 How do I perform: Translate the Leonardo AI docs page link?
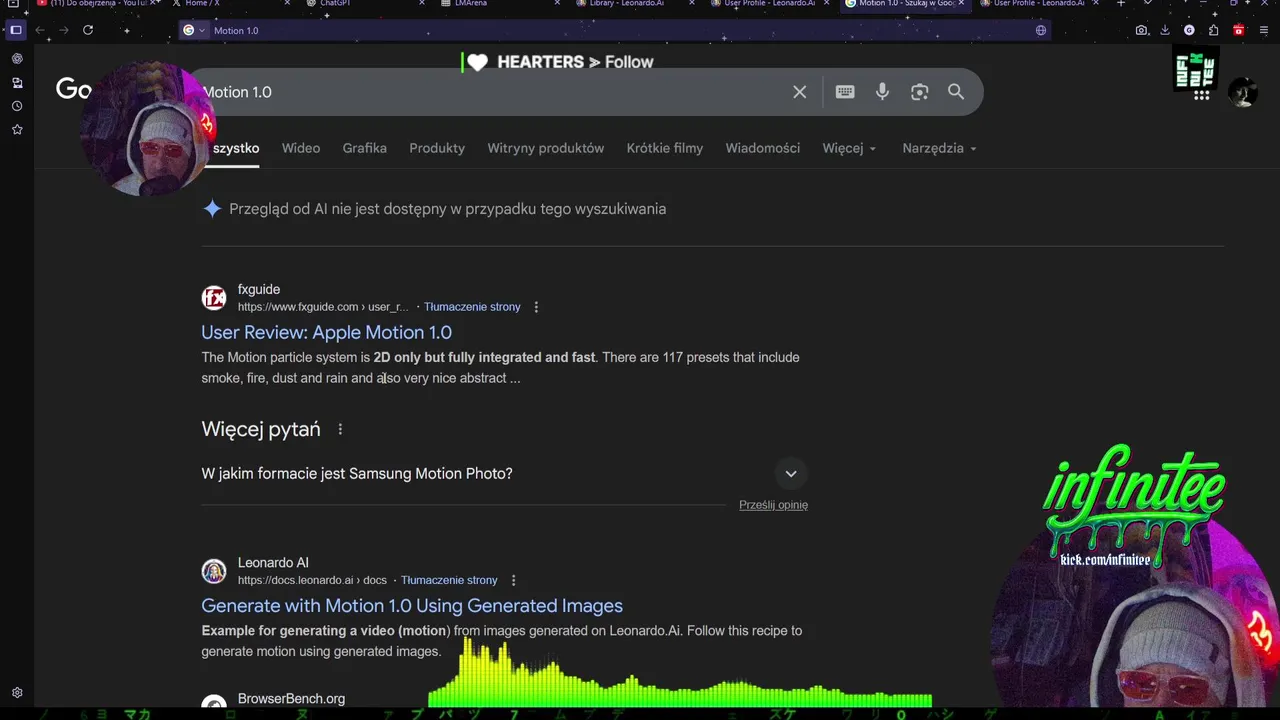tap(449, 580)
